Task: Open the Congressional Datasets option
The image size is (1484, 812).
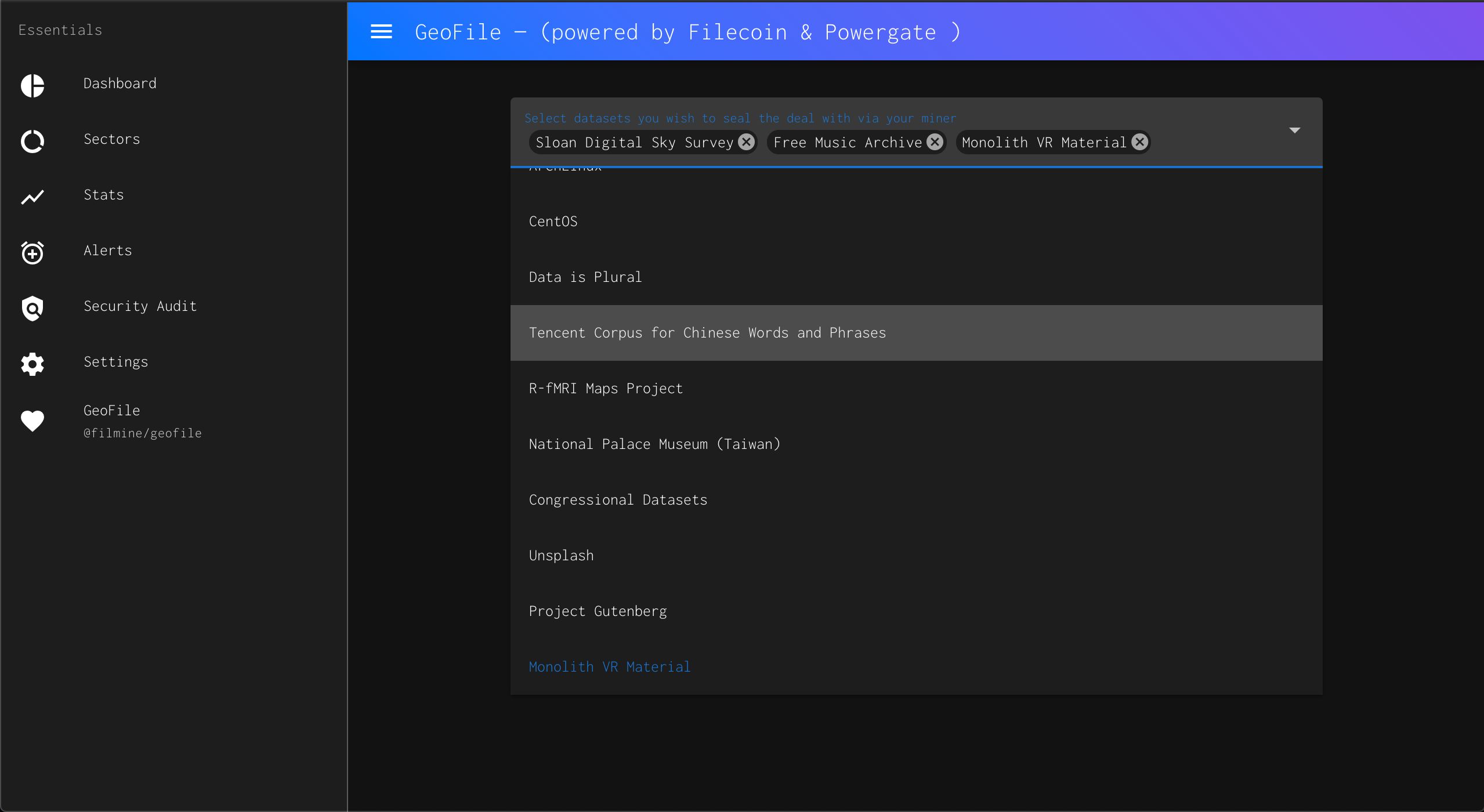Action: point(618,499)
